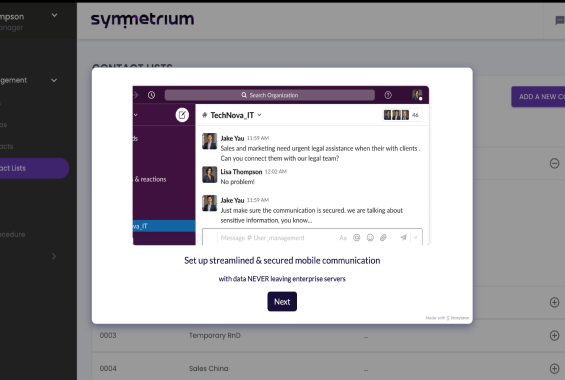Click the Made with Storylane link

coord(447,318)
